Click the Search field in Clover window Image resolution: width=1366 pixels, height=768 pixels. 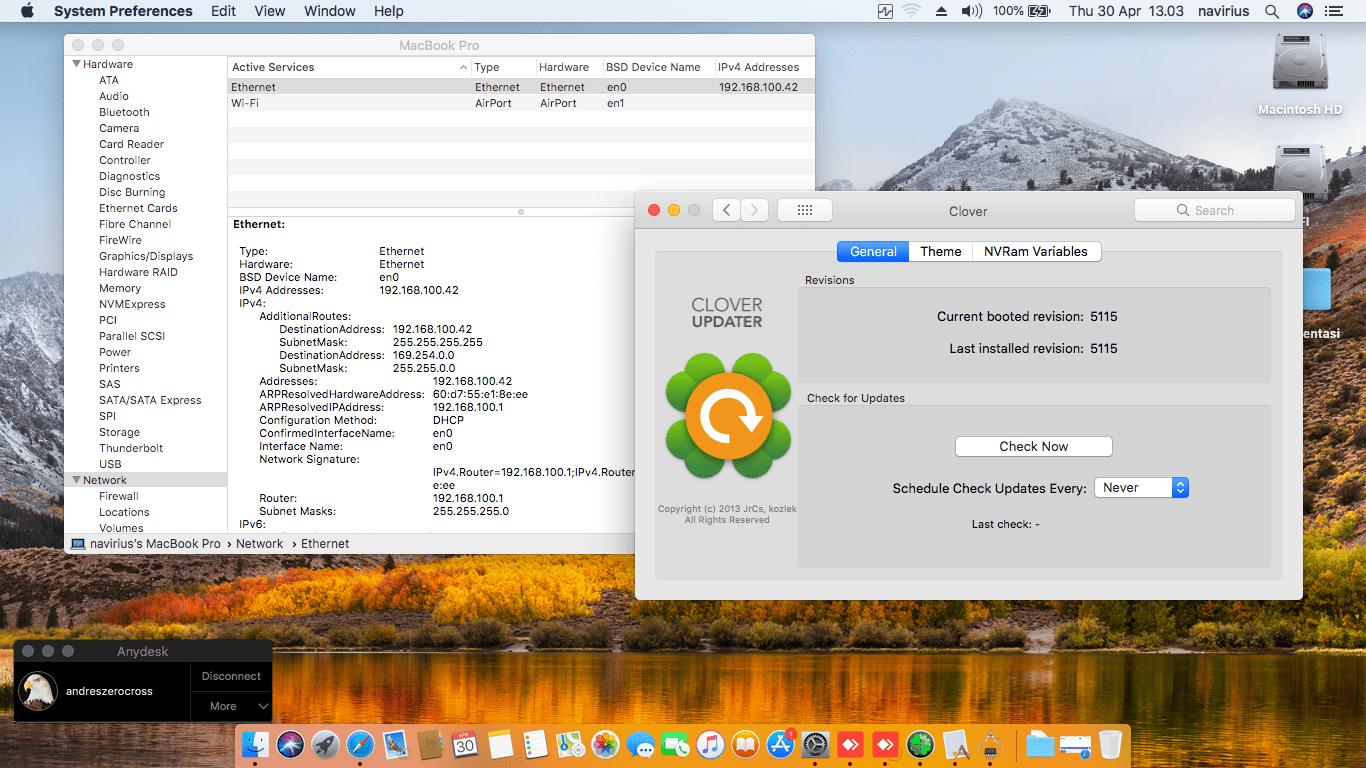click(x=1214, y=210)
